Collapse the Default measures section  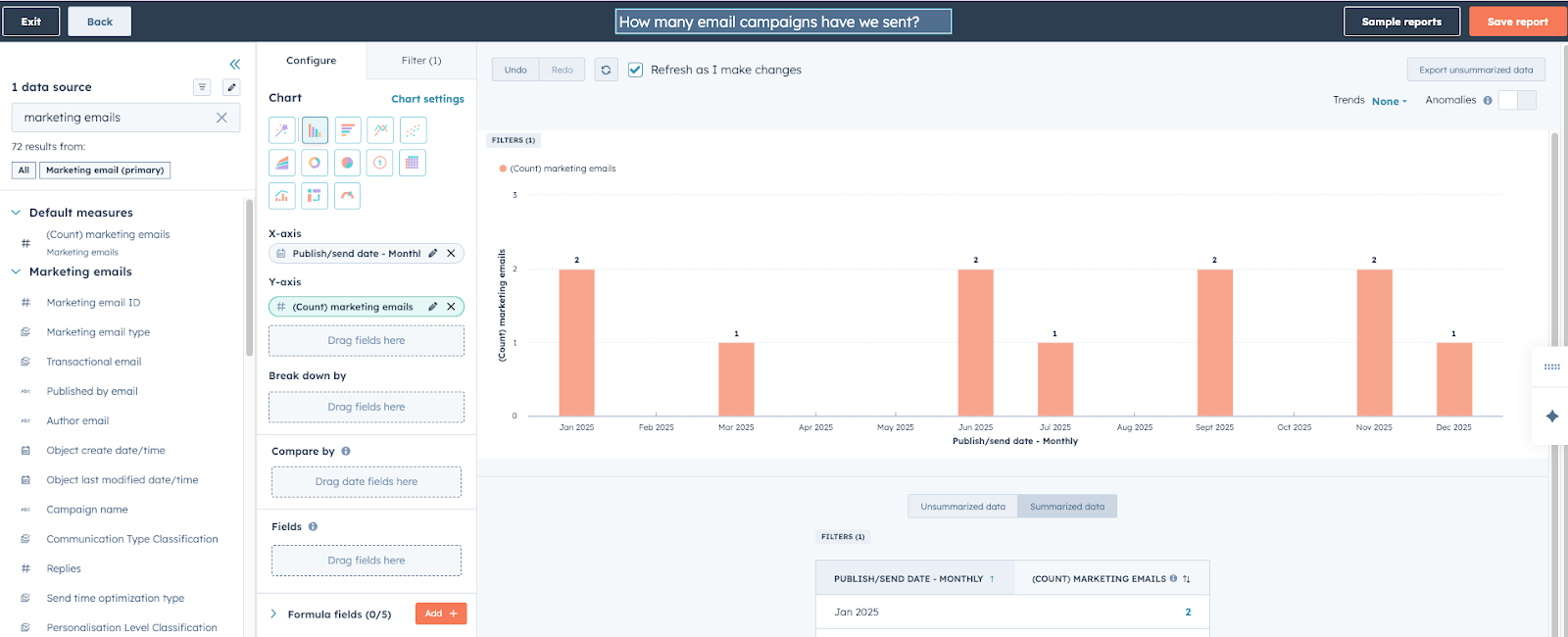click(x=17, y=213)
